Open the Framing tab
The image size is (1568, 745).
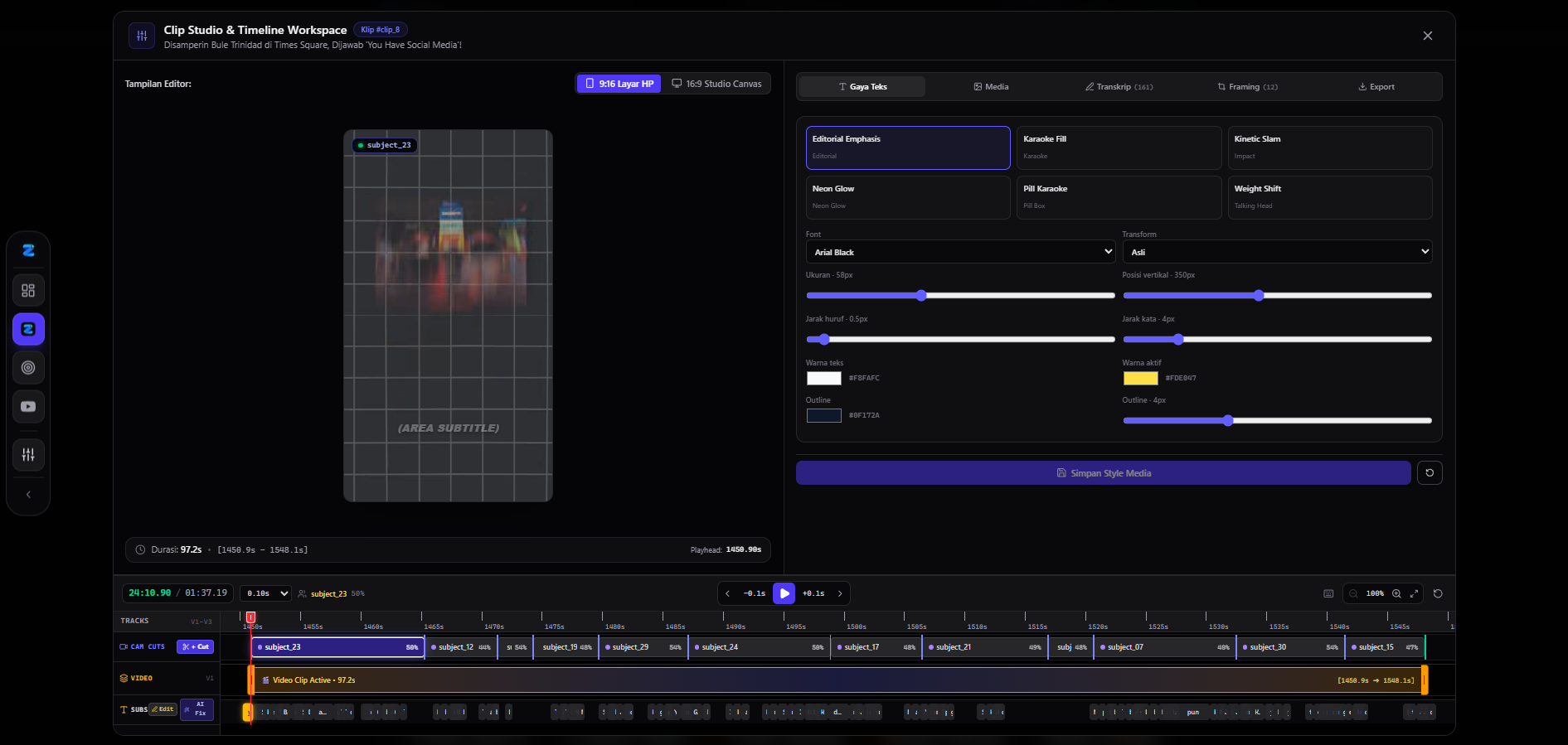coord(1247,86)
